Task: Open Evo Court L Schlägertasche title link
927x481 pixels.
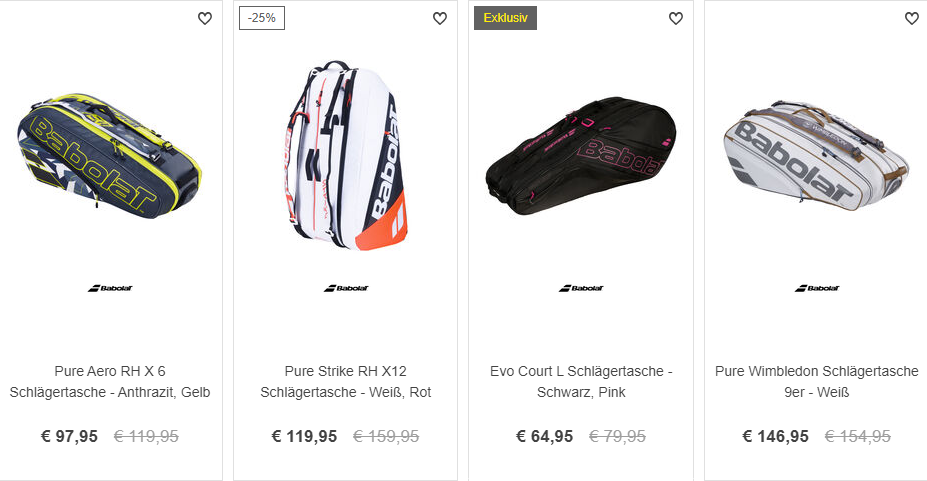Action: [581, 382]
